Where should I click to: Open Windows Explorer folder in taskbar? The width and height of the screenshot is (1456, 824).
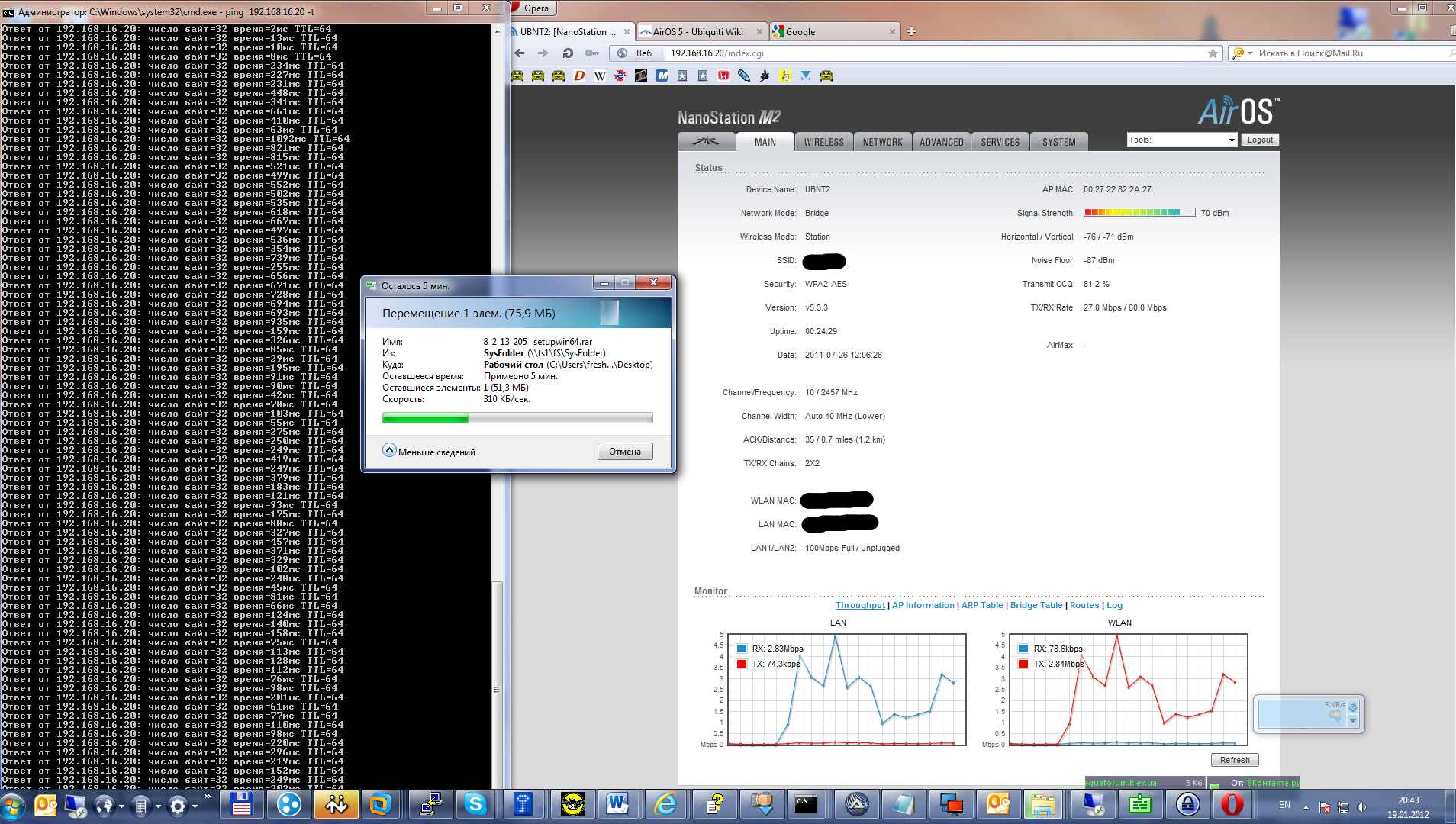pyautogui.click(x=1044, y=804)
